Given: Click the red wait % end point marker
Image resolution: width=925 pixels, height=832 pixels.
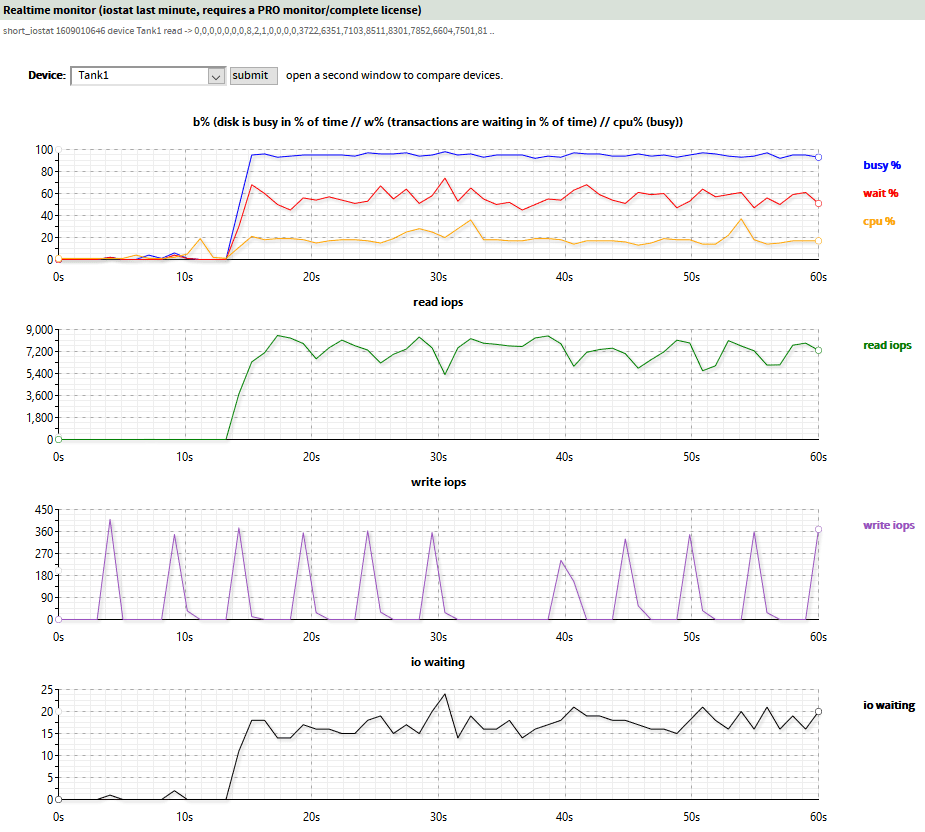Looking at the screenshot, I should [818, 204].
